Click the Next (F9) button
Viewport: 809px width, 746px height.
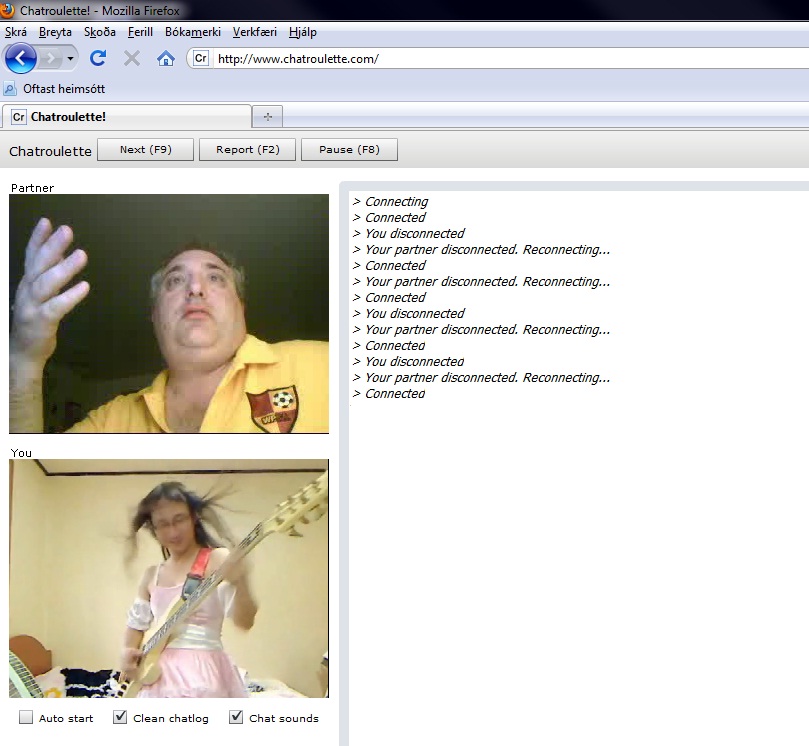[145, 150]
